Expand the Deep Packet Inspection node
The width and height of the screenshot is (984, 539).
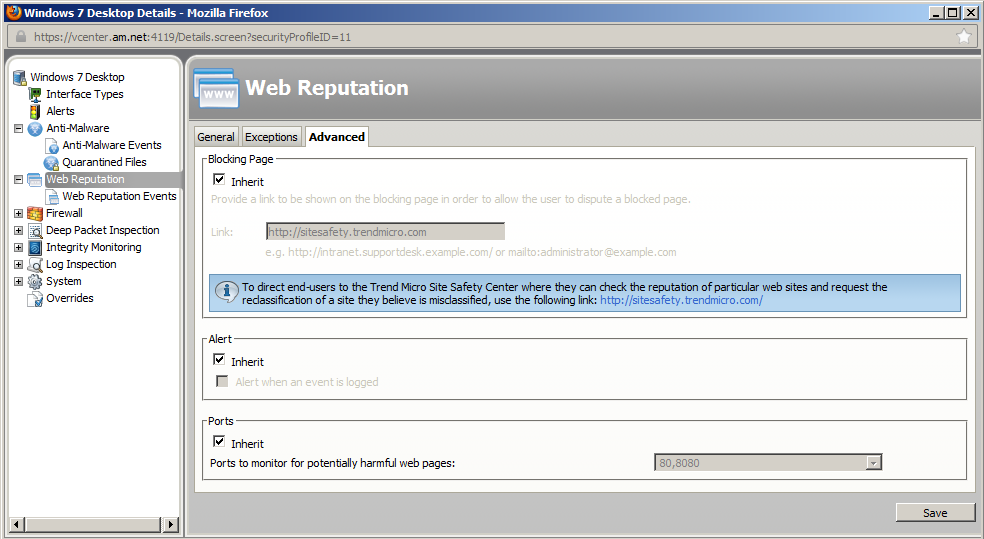click(19, 230)
